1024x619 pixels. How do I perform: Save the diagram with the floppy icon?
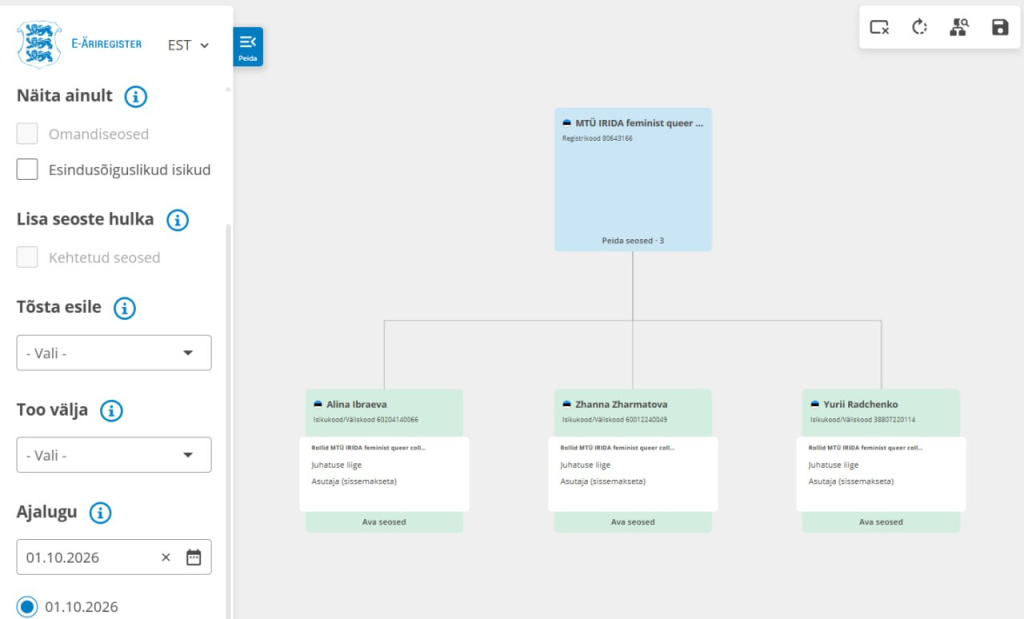(x=1000, y=27)
